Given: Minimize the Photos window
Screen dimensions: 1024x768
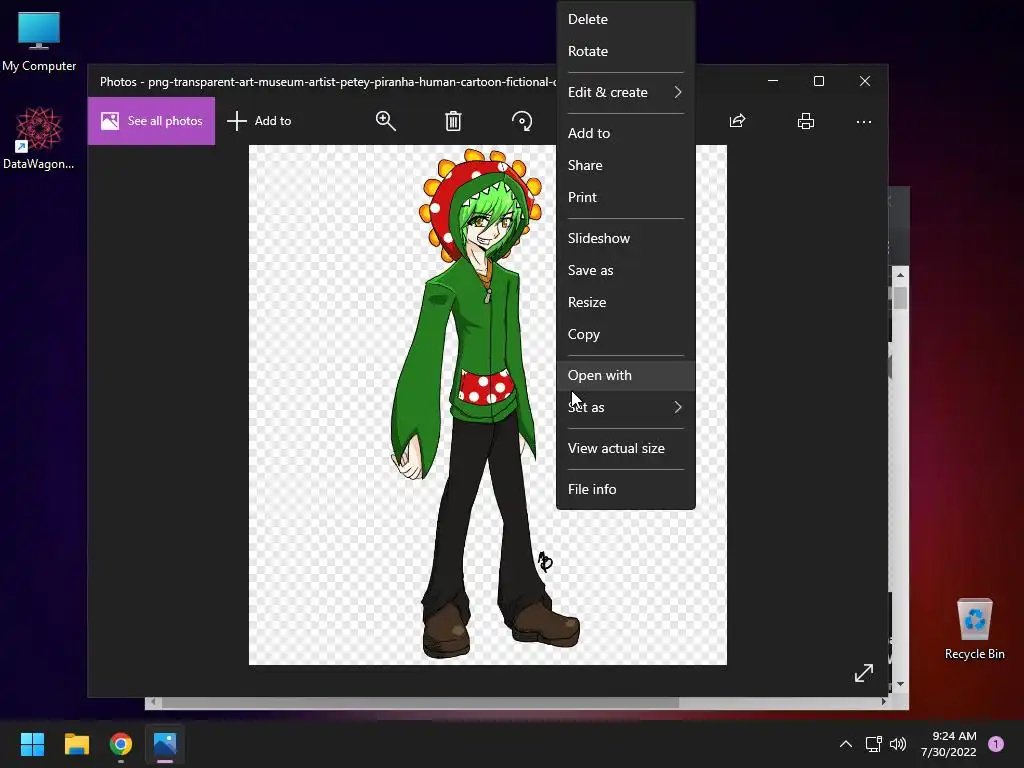Looking at the screenshot, I should point(773,81).
